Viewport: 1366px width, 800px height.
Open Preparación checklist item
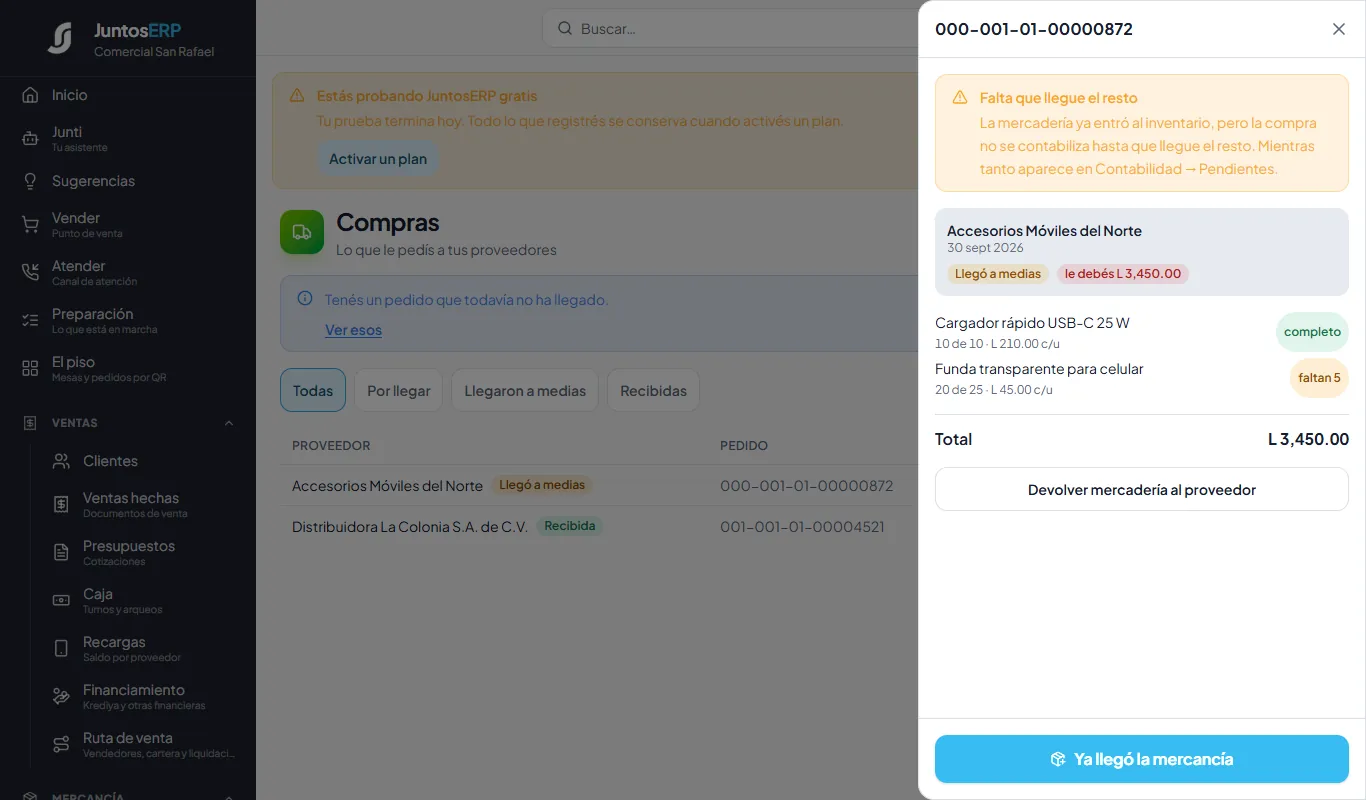pos(128,320)
